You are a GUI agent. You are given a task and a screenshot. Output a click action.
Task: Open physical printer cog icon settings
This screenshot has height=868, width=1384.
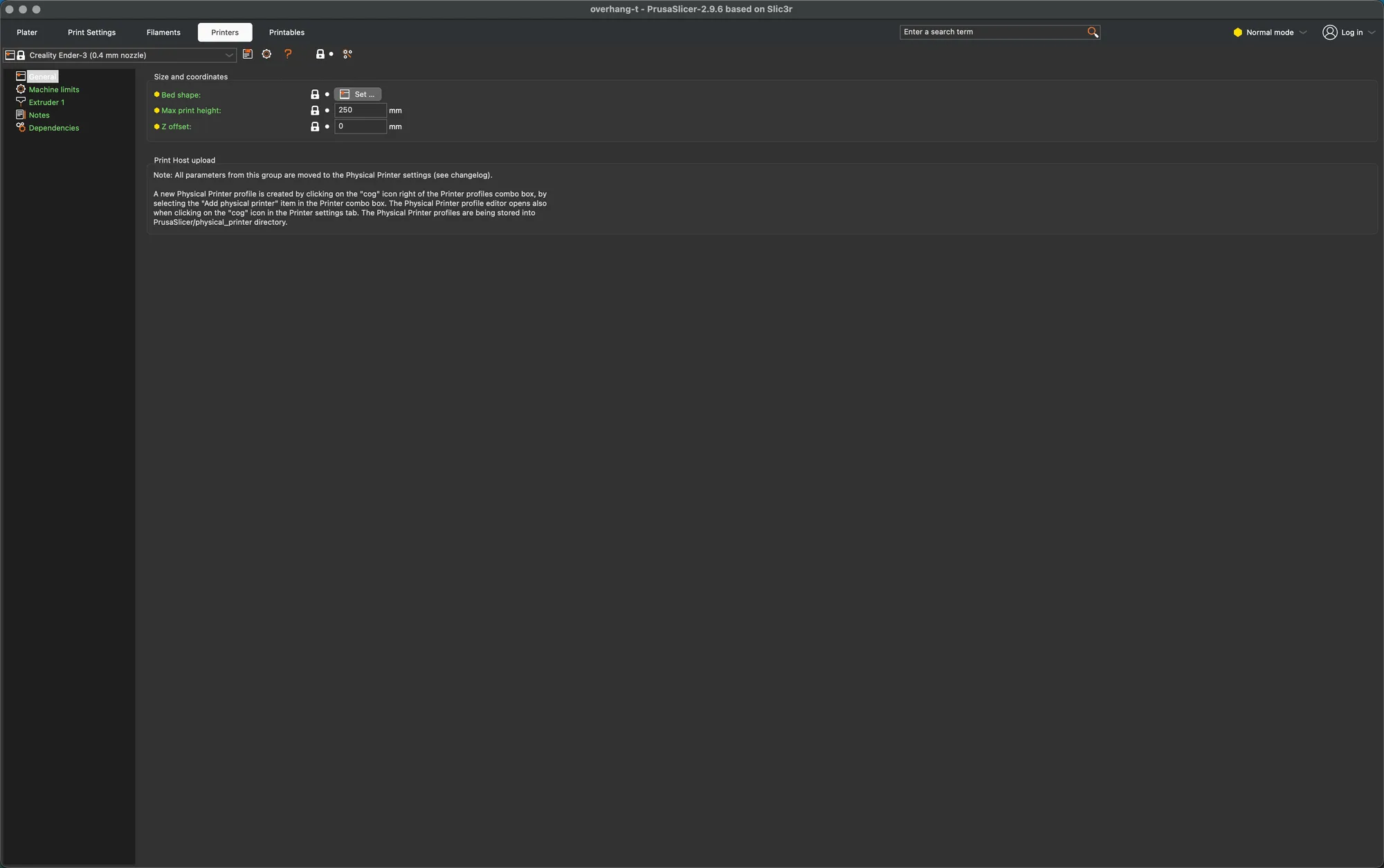(x=266, y=54)
